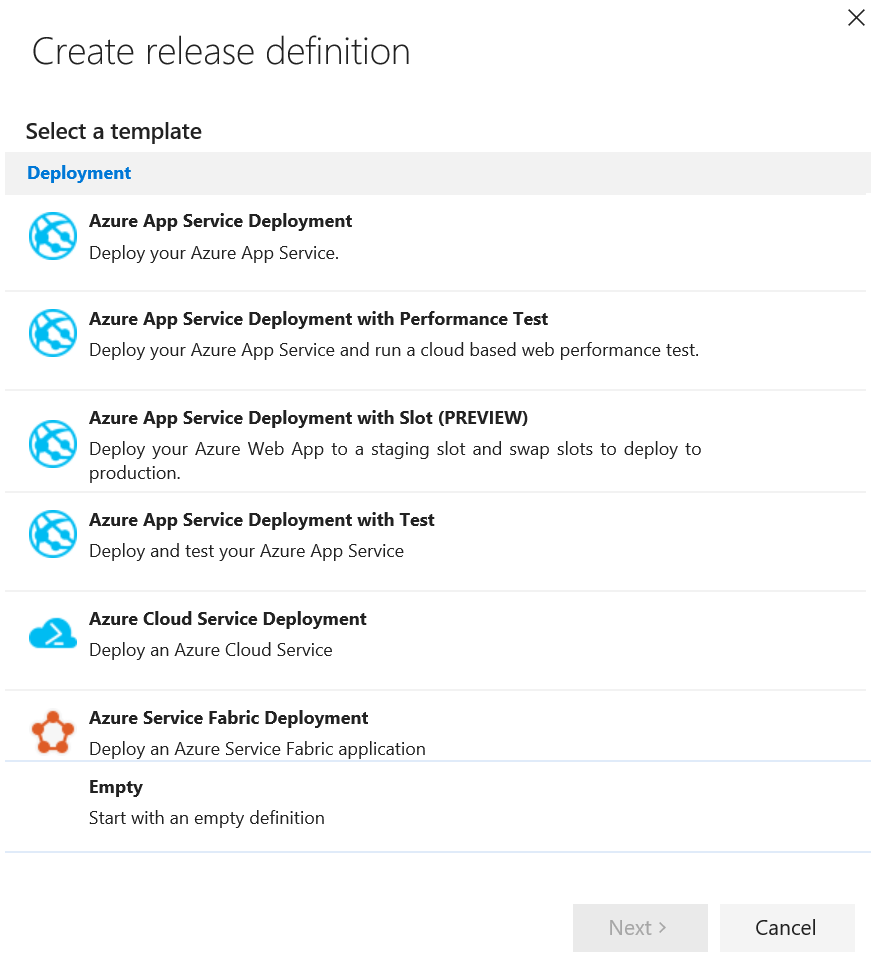Viewport: 871px width, 967px height.
Task: Click the orange Service Fabric icon
Action: click(53, 732)
